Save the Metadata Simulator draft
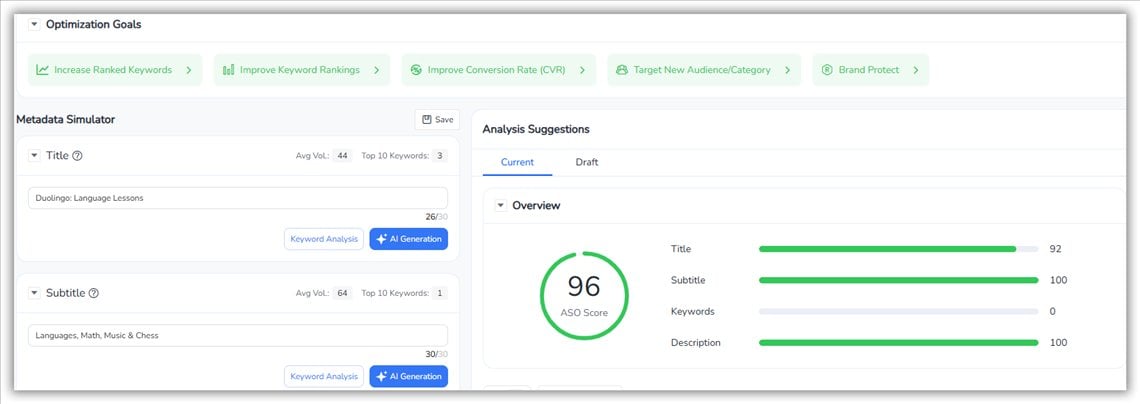 tap(437, 120)
